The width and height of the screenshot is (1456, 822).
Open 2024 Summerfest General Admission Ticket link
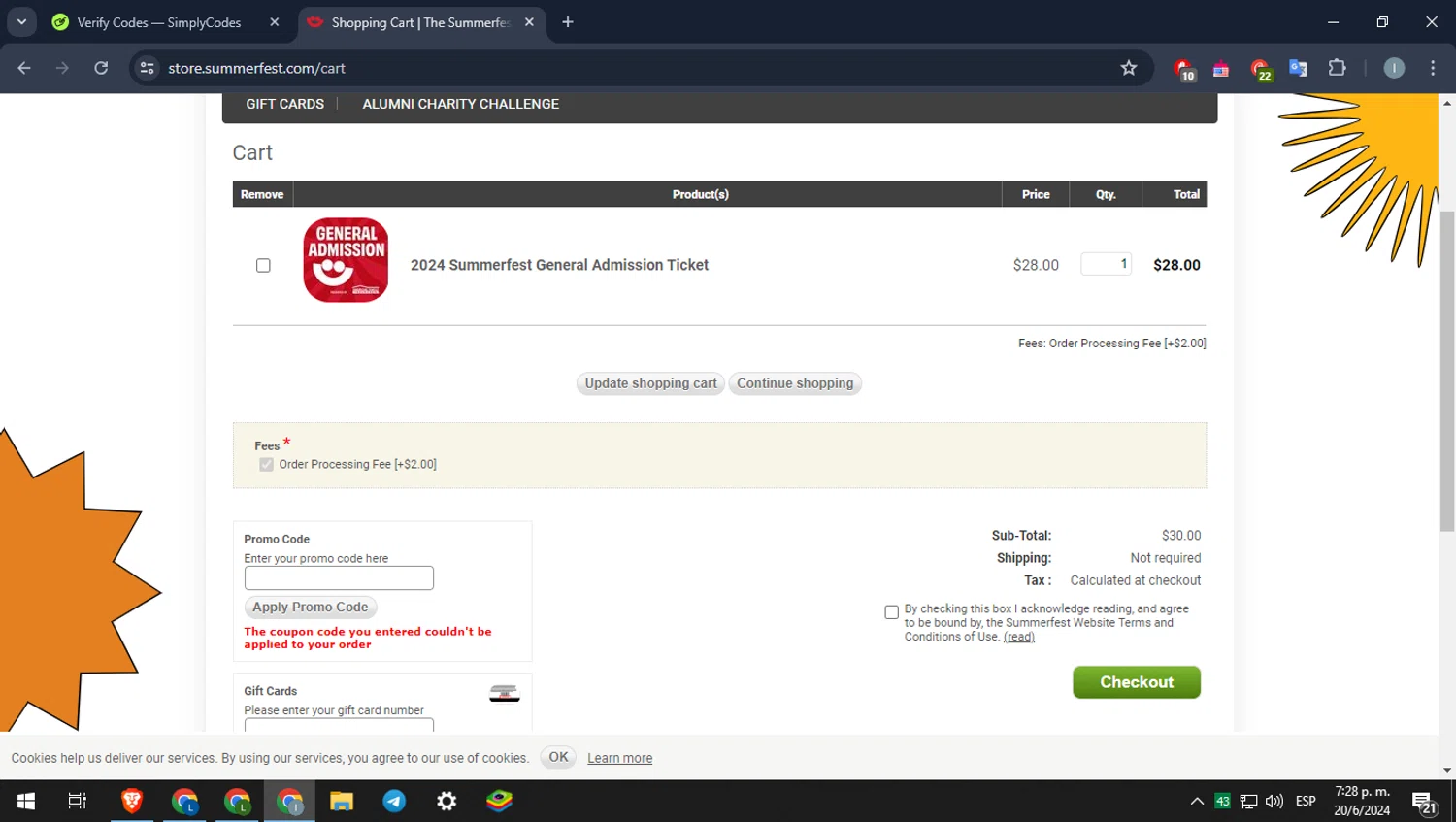559,265
